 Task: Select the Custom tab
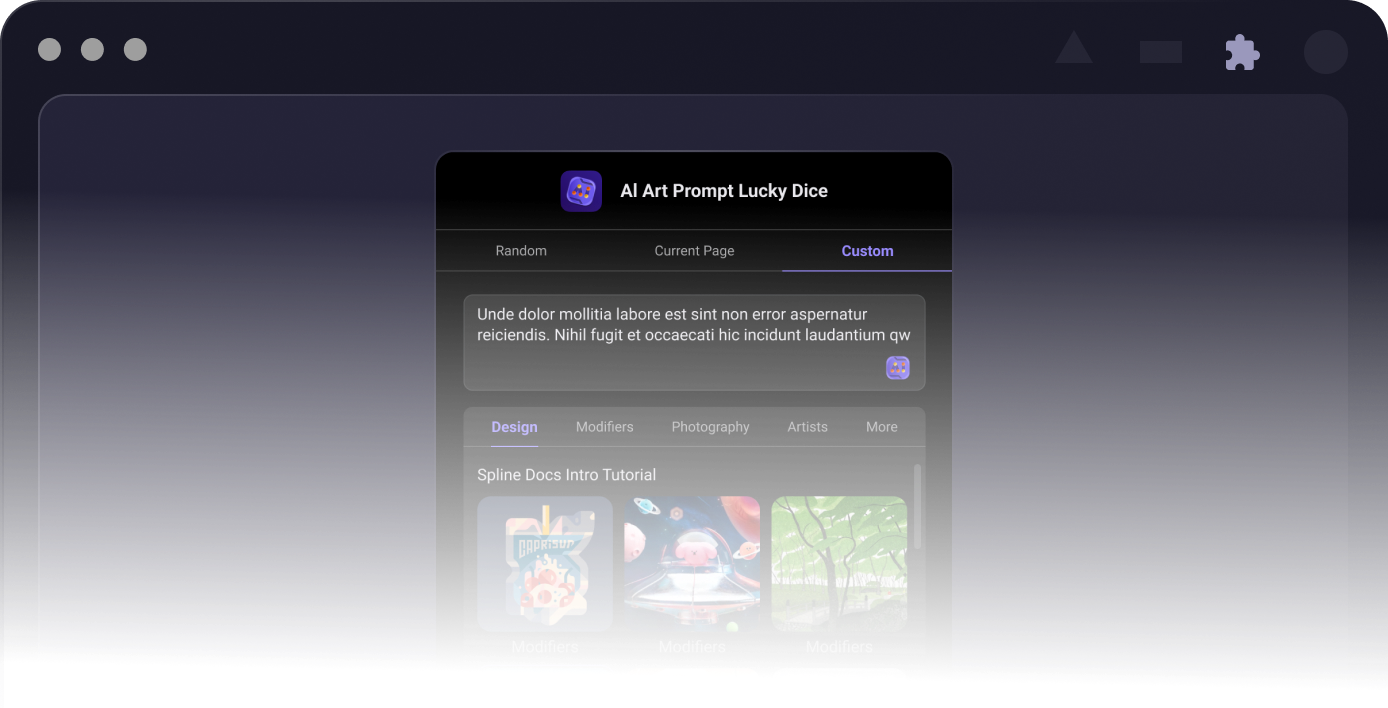point(867,251)
